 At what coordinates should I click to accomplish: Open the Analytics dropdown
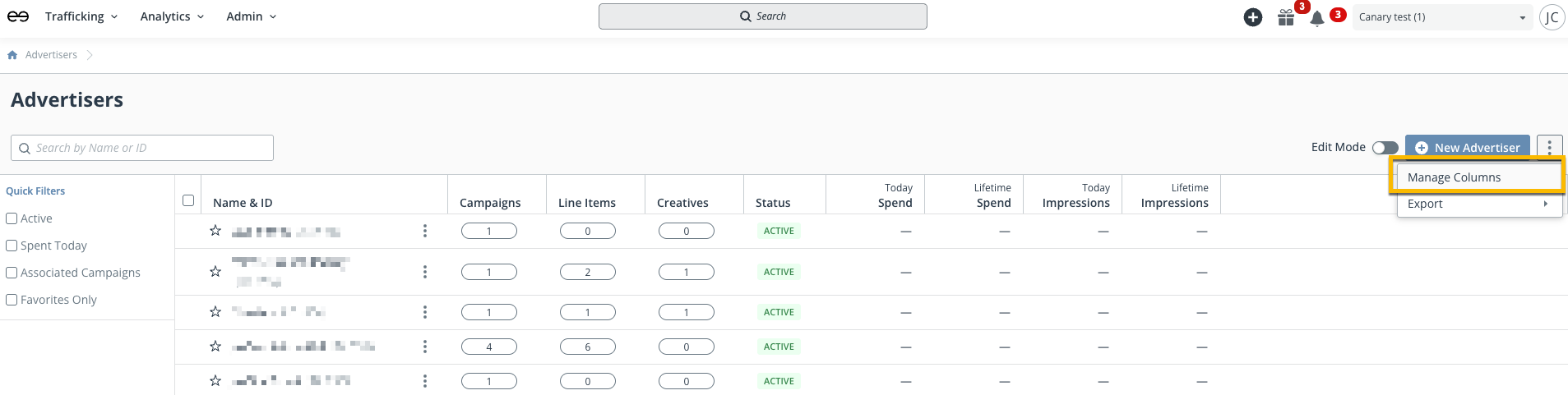171,16
